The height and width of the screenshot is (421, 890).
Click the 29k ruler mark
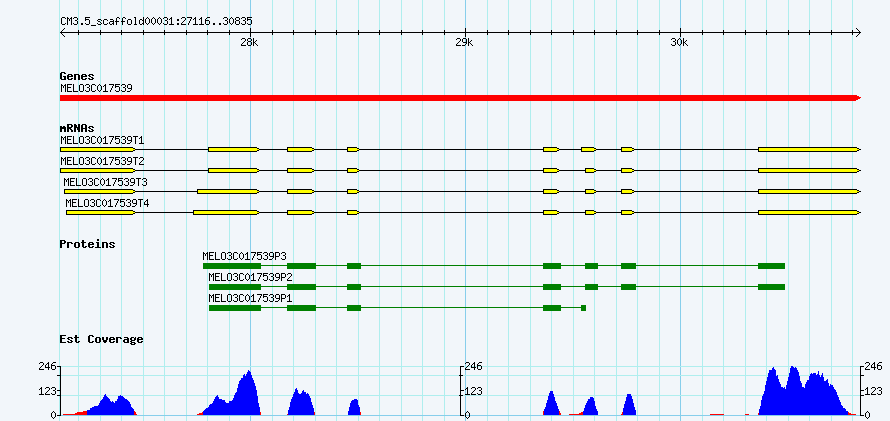click(464, 43)
